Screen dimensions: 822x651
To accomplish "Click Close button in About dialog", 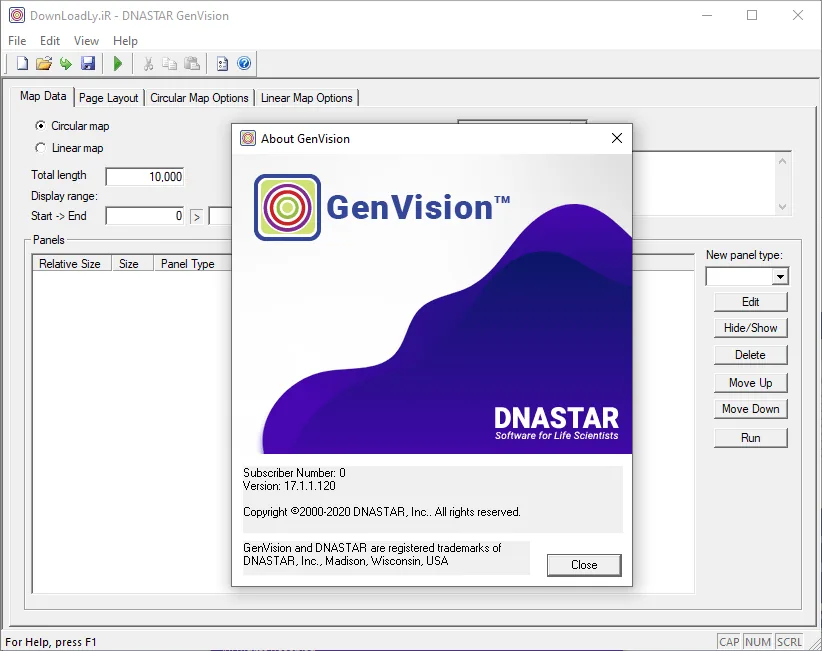I will click(x=584, y=565).
